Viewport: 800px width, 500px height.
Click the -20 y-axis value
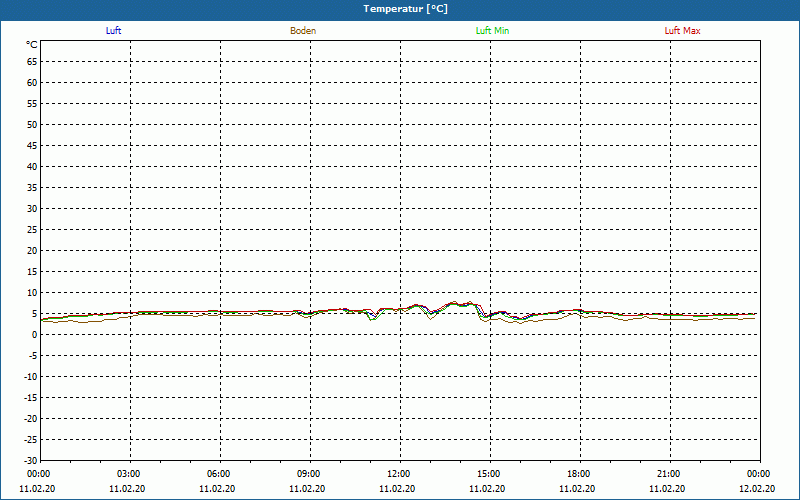(31, 418)
